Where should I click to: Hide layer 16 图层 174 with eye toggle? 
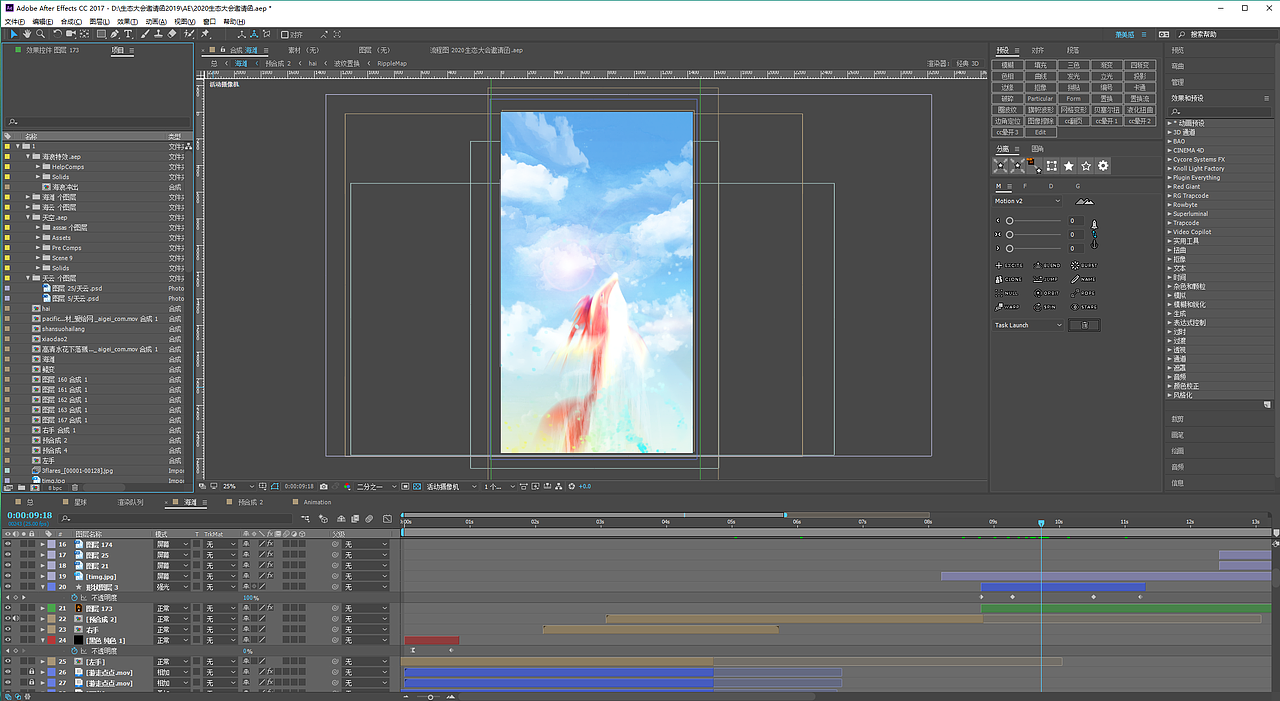(x=8, y=544)
